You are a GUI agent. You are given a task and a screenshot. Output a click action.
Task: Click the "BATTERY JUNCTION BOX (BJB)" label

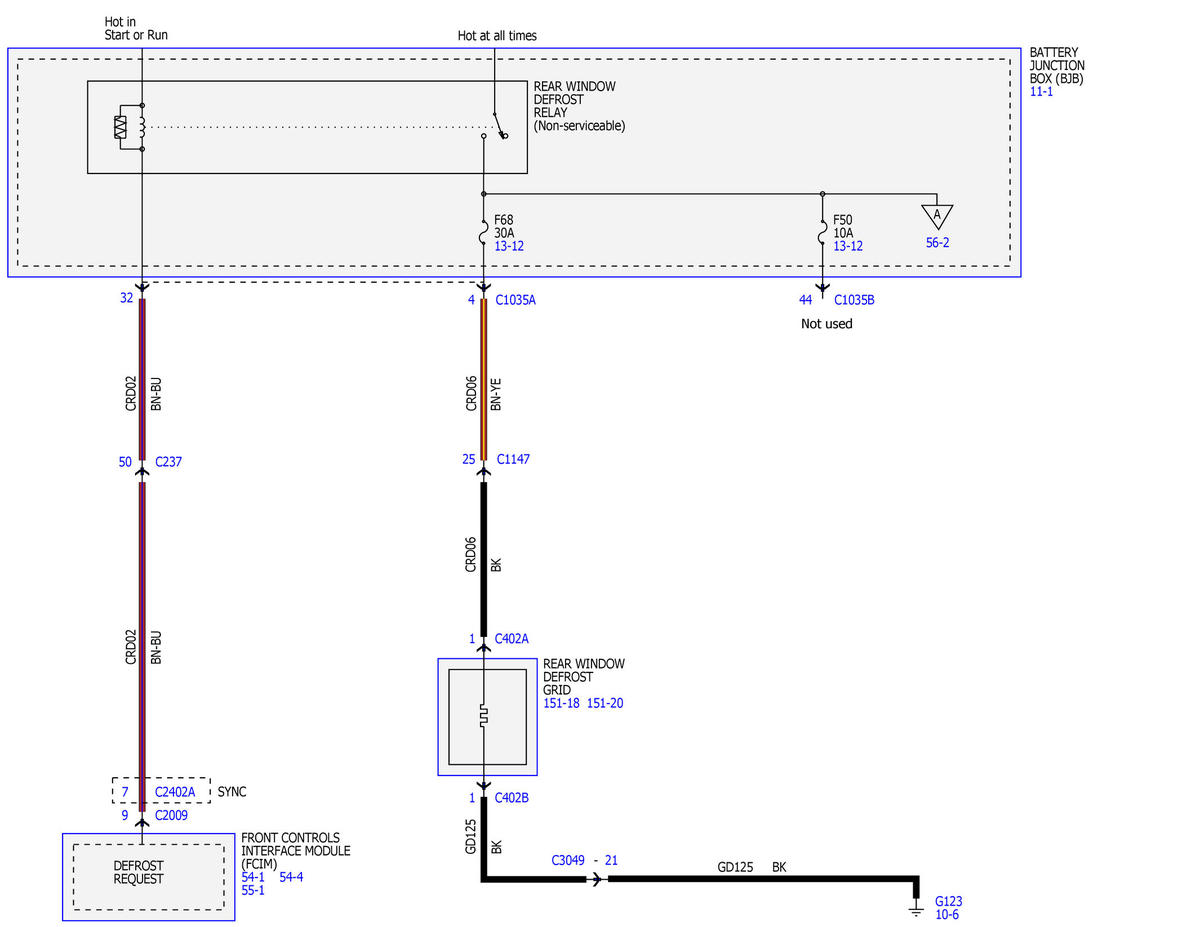coord(1057,65)
